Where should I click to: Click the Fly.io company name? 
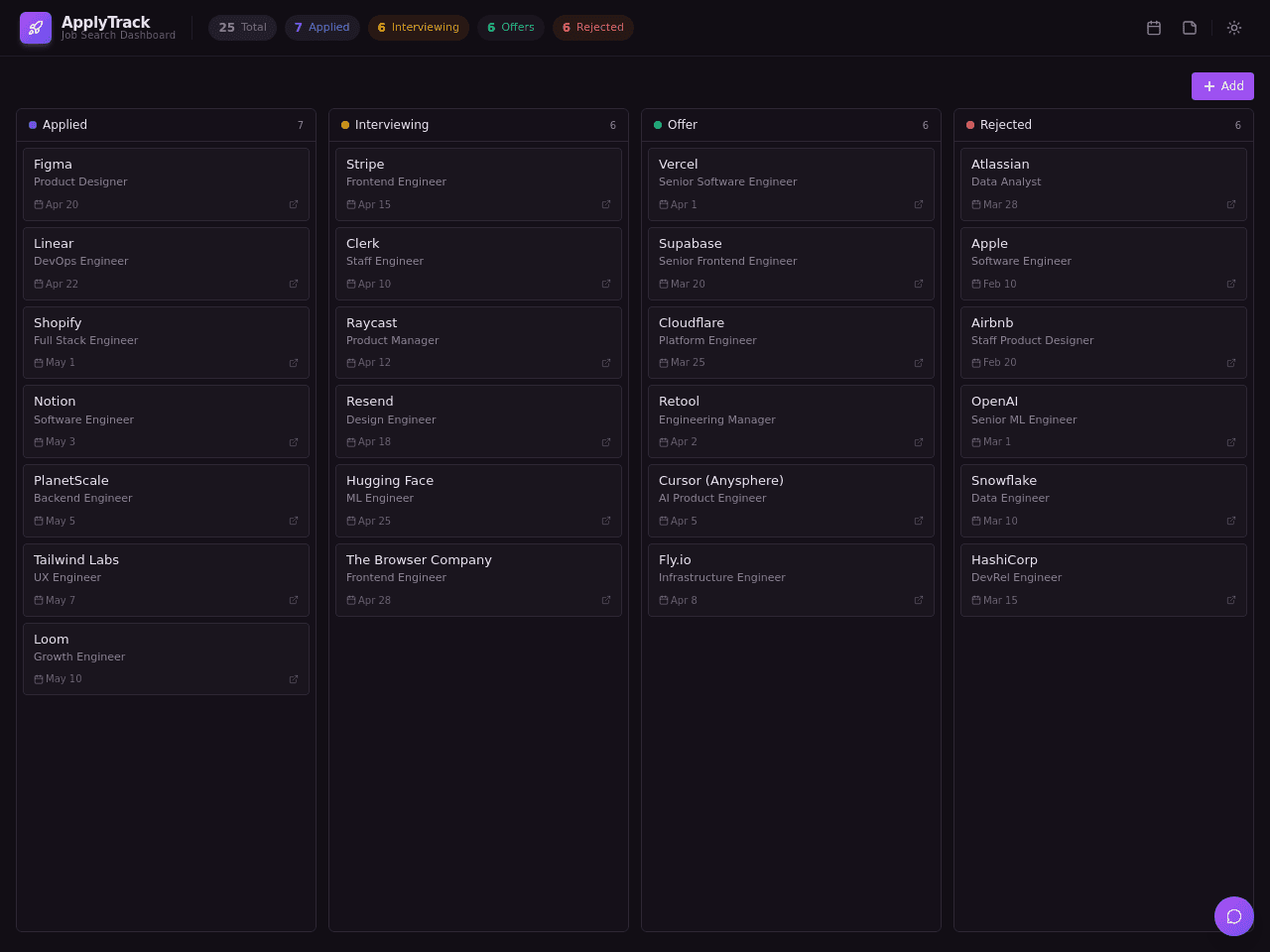click(675, 560)
